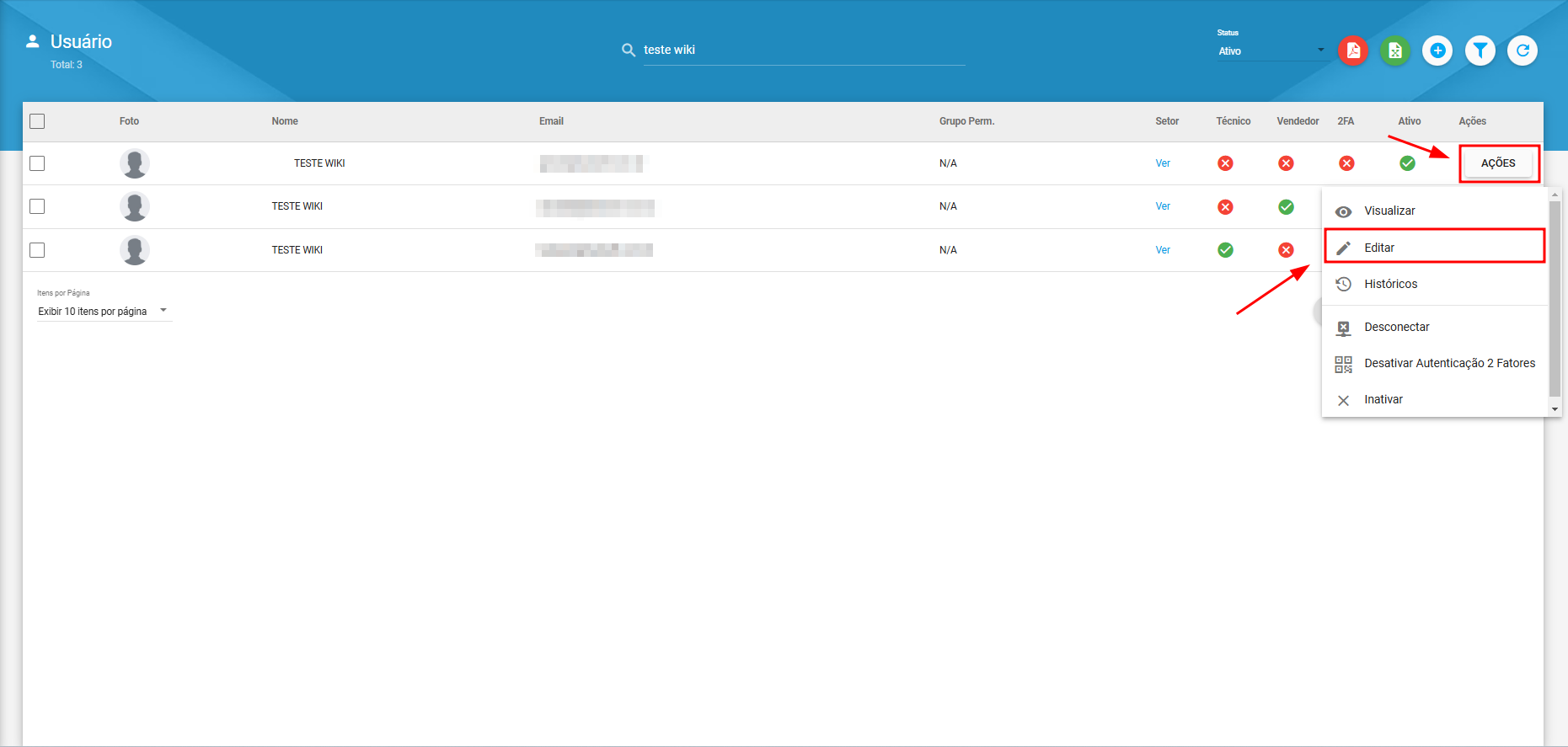
Task: Select Inativar from the actions menu
Action: (1435, 399)
